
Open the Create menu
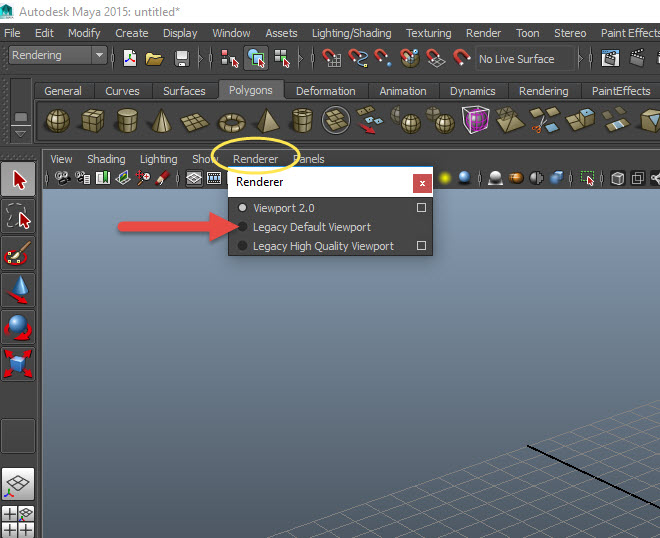click(x=132, y=33)
